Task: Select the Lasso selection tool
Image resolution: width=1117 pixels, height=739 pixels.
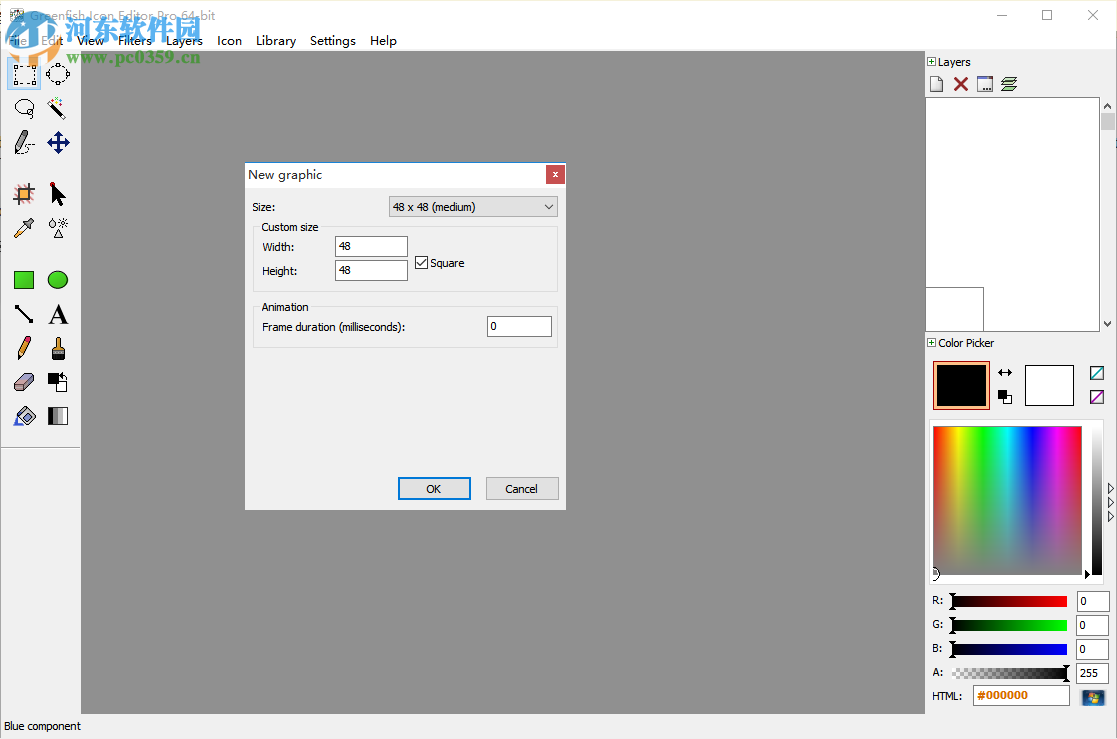Action: pyautogui.click(x=24, y=108)
